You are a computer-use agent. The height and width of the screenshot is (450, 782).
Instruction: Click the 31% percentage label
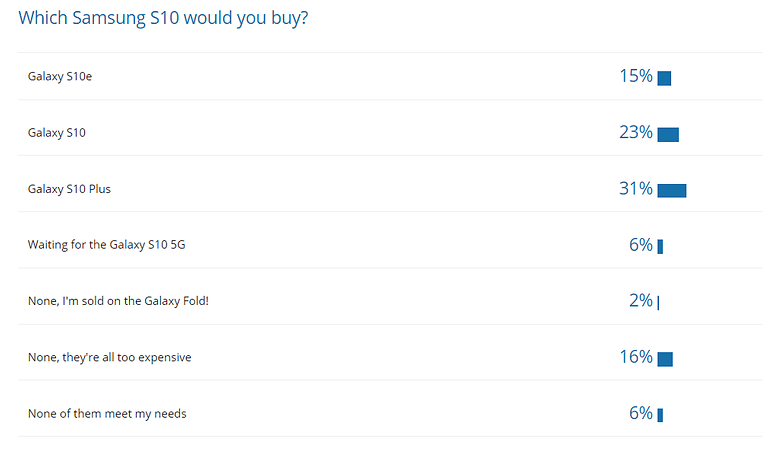pyautogui.click(x=636, y=189)
